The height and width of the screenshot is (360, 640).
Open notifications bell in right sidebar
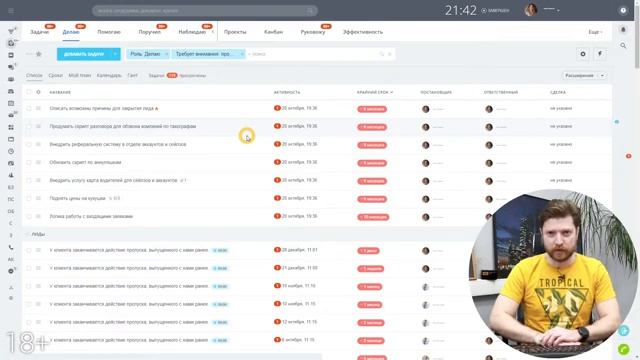tap(623, 30)
